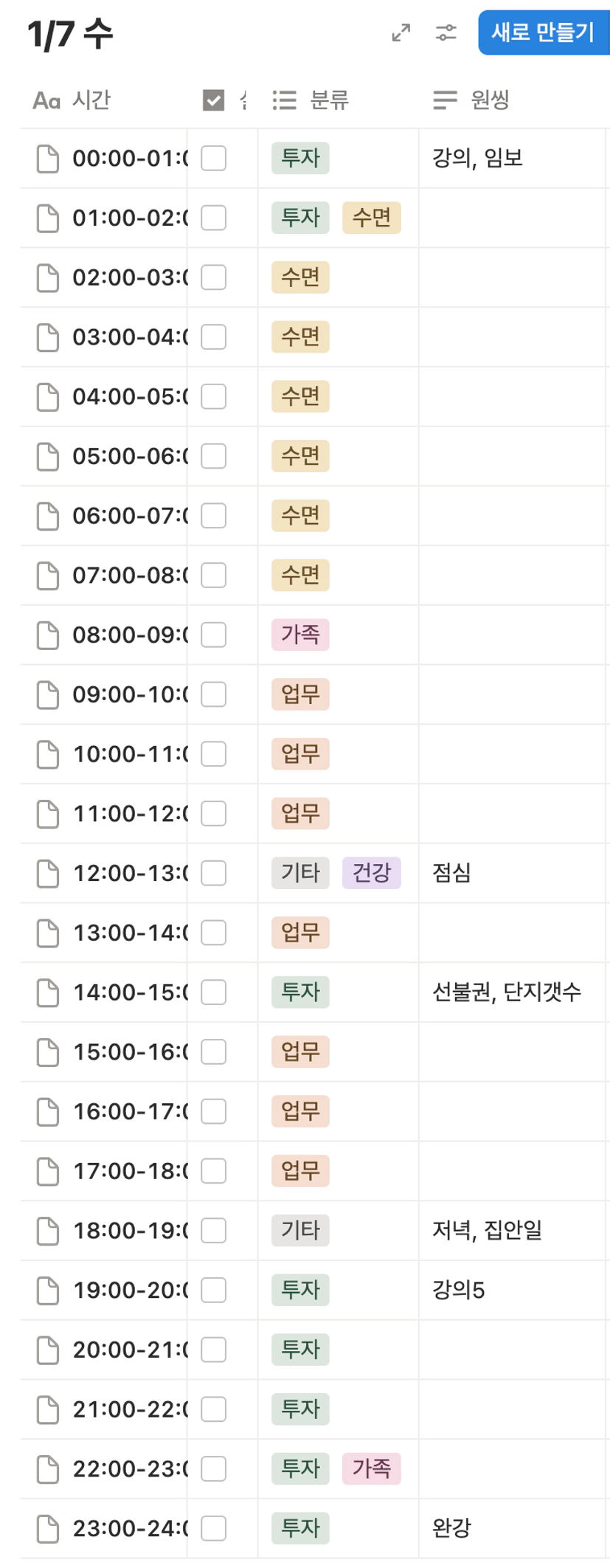Open 분류 tags for the 22:00-23:00 row
The width and height of the screenshot is (610, 1568).
[x=337, y=1469]
